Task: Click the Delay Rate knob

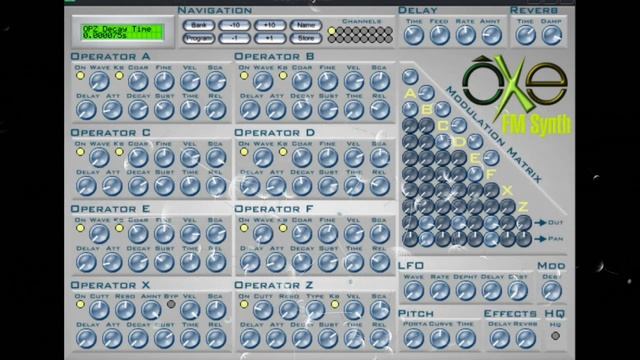Action: pyautogui.click(x=465, y=36)
